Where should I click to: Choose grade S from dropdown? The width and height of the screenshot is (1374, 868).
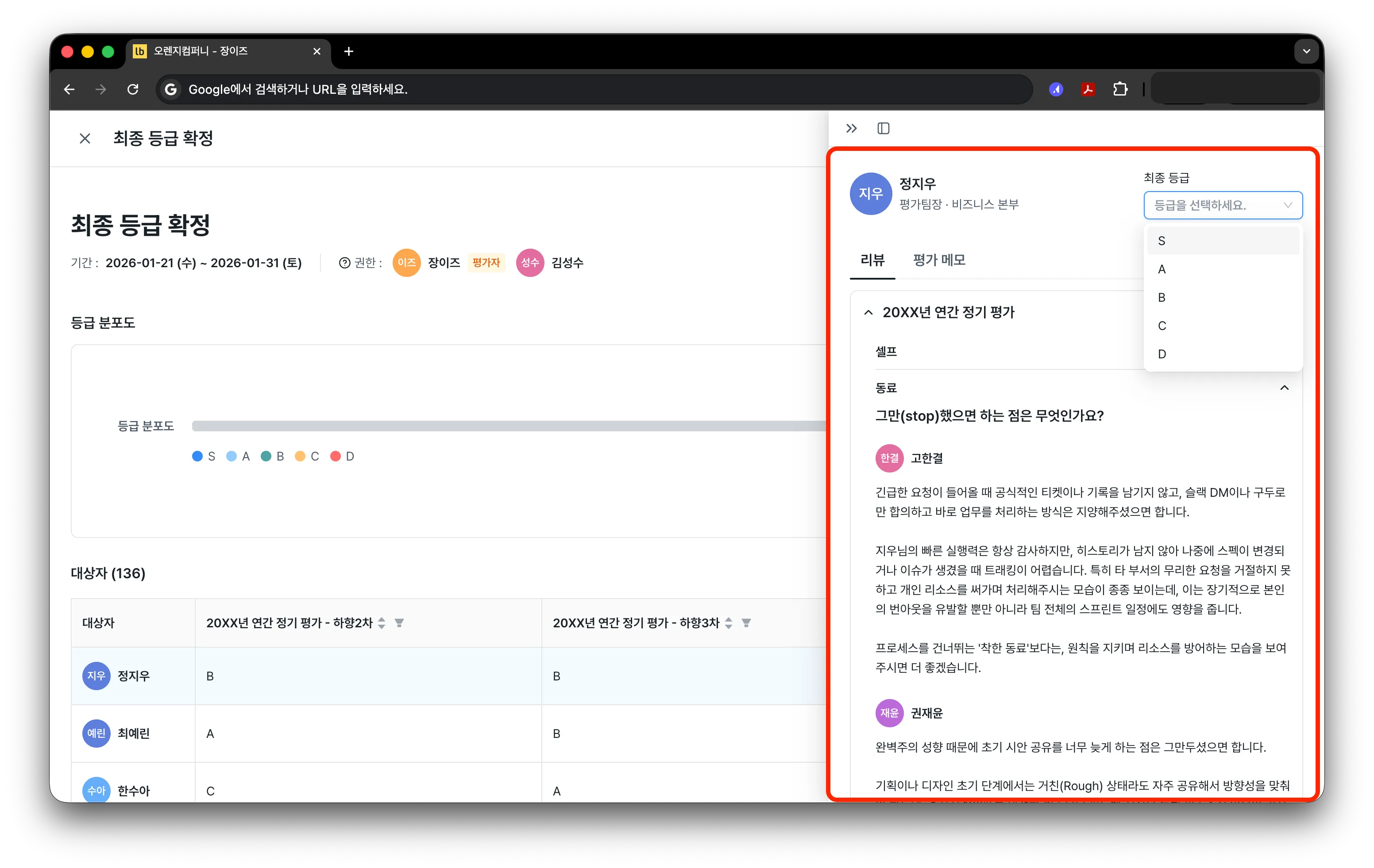[1223, 241]
